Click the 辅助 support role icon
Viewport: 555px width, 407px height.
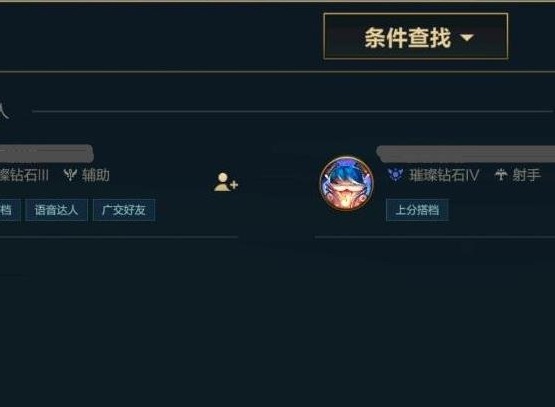[70, 175]
